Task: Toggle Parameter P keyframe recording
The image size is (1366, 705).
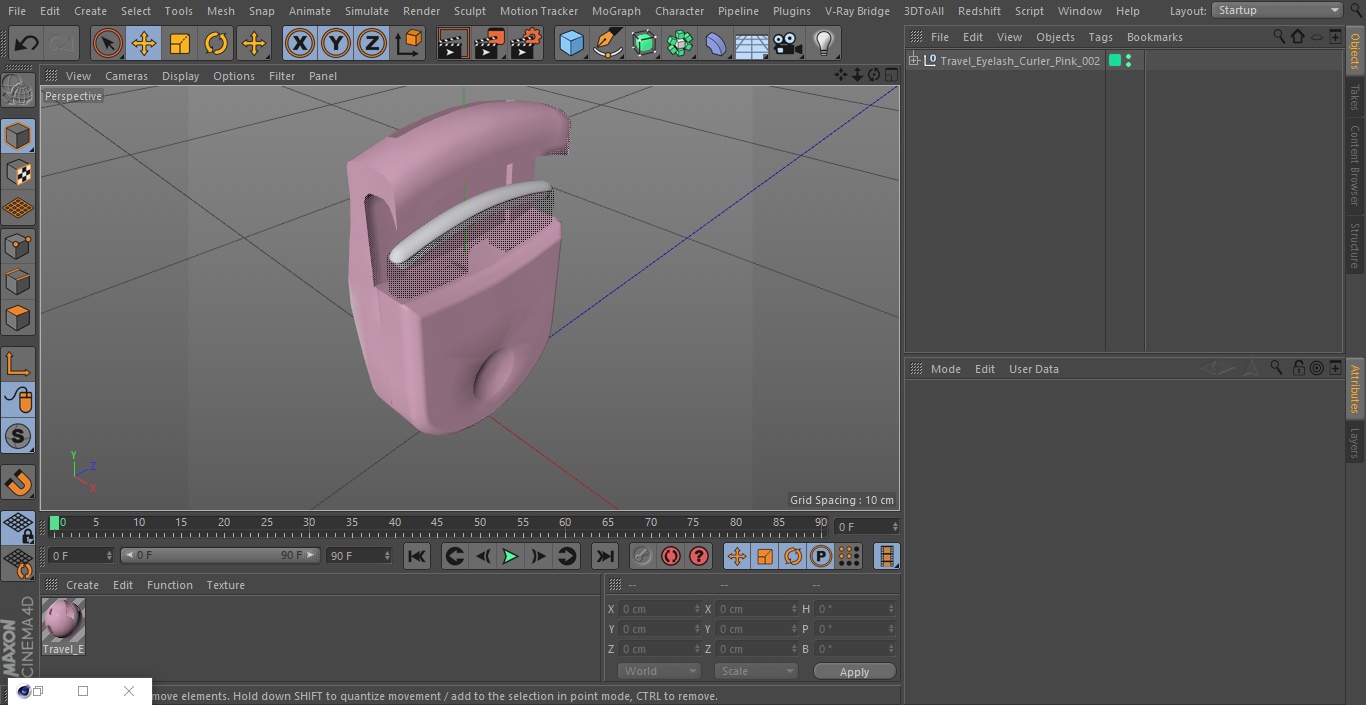Action: pyautogui.click(x=821, y=556)
